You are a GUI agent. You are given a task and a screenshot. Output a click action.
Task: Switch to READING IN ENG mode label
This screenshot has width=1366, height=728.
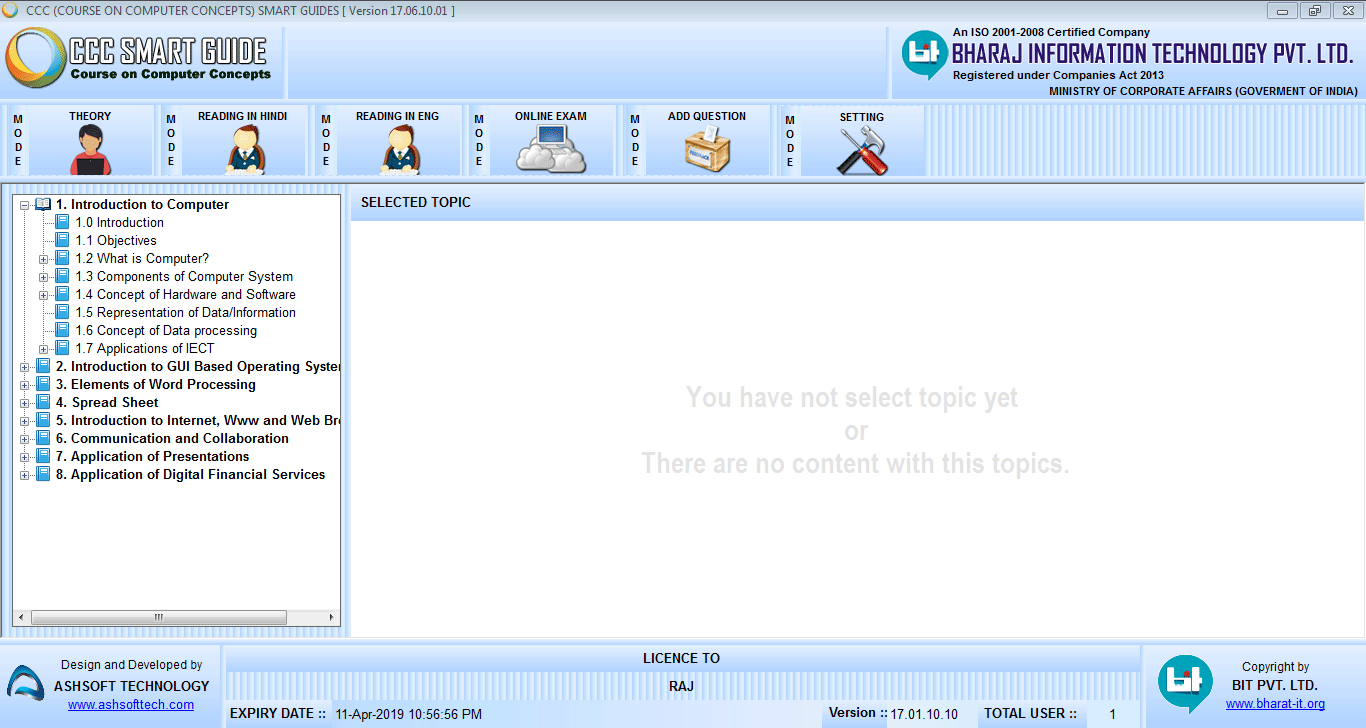[397, 116]
